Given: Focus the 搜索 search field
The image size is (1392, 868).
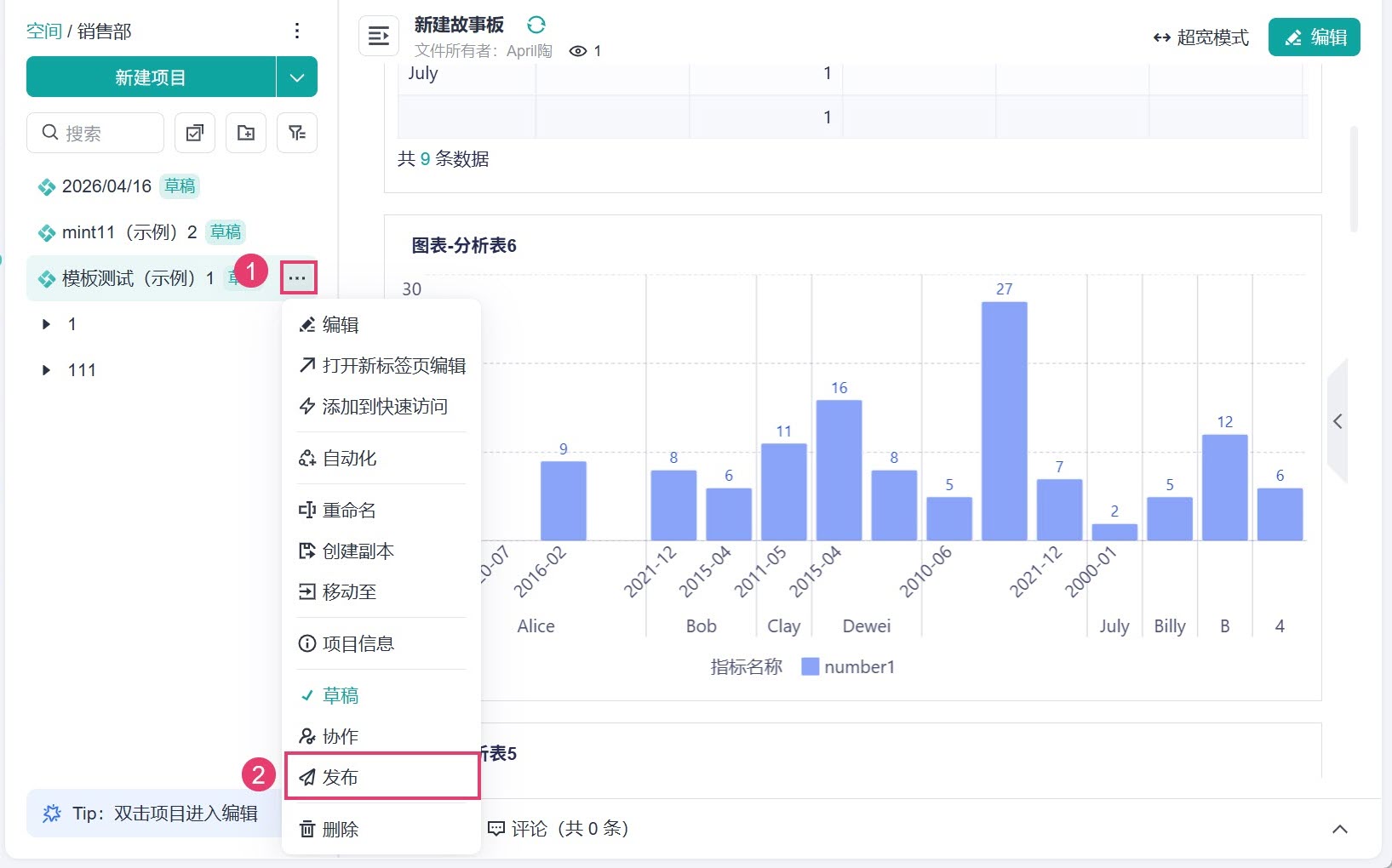Looking at the screenshot, I should (95, 133).
